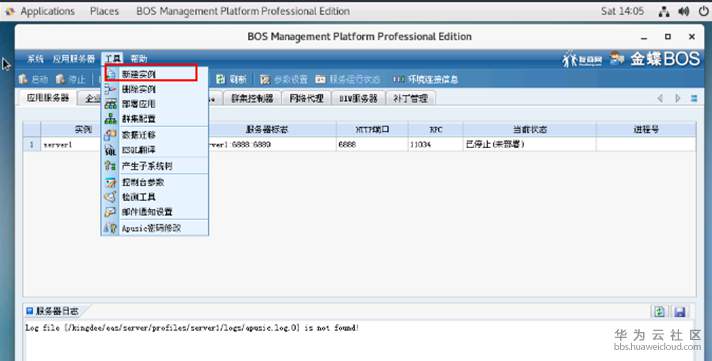Click the 进程号 column header
Image resolution: width=712 pixels, height=361 pixels.
tap(646, 129)
